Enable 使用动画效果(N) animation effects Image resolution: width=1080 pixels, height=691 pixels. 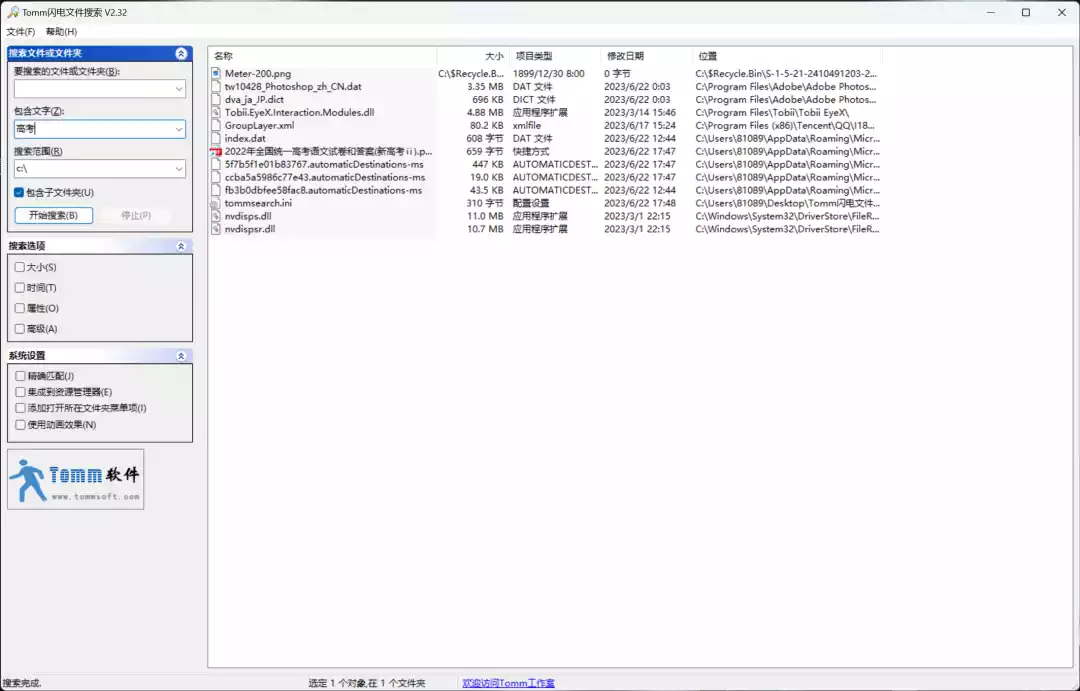20,424
